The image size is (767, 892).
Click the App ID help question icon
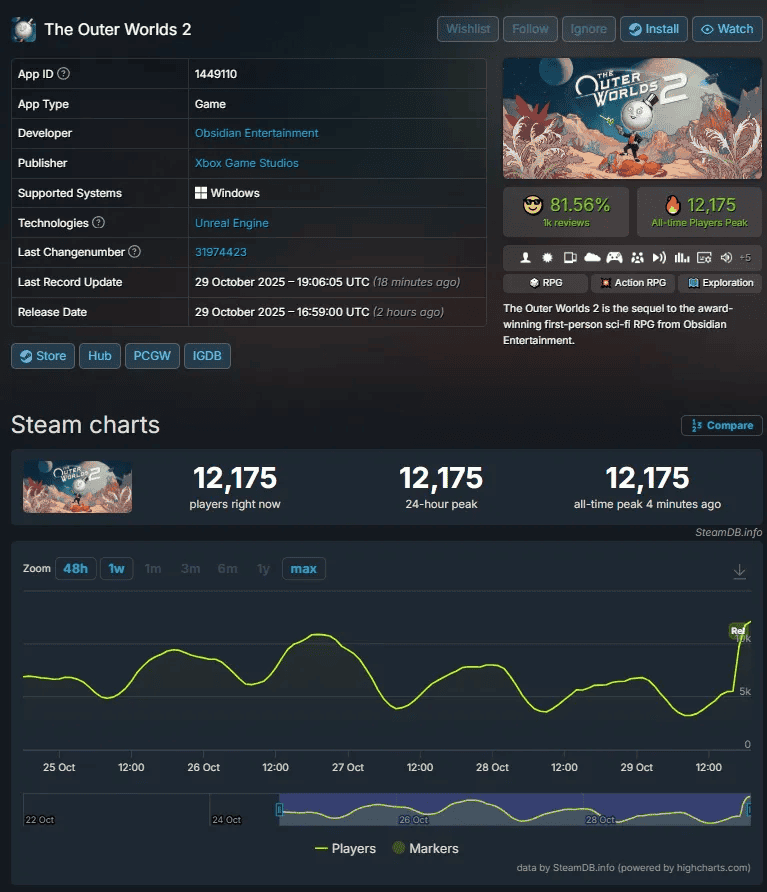coord(64,74)
